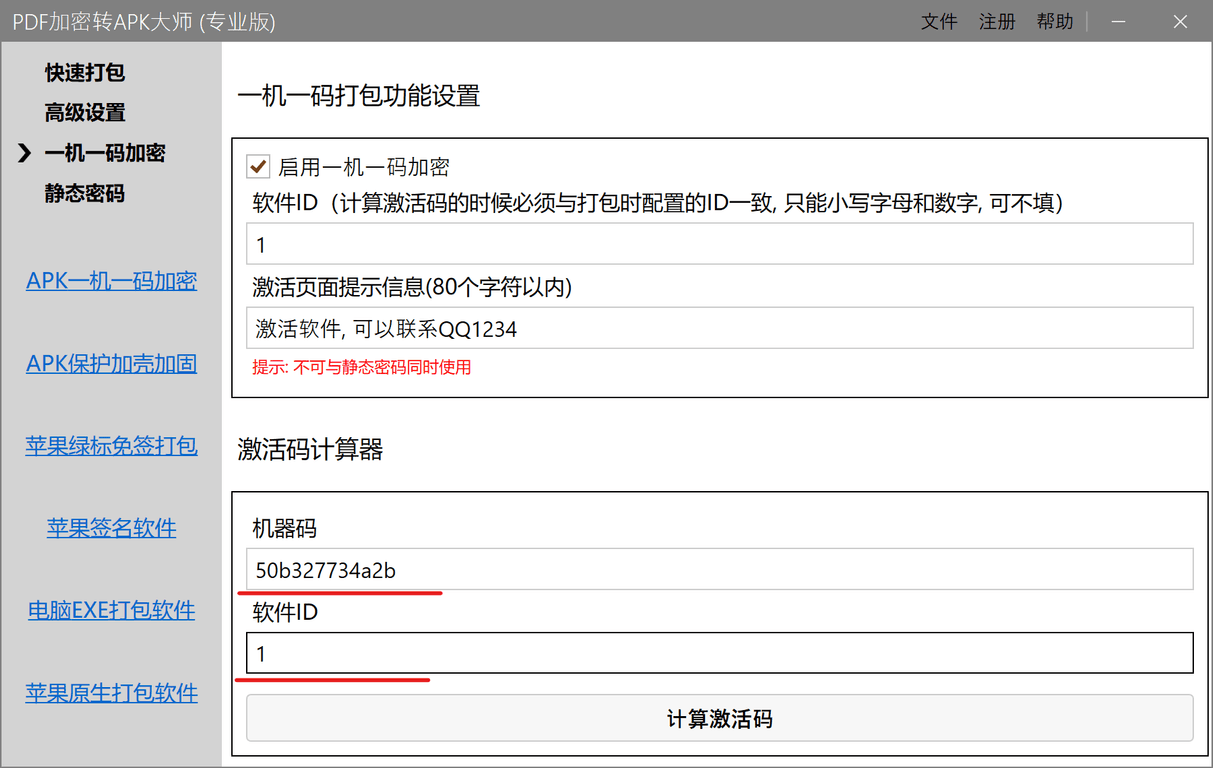1213x768 pixels.
Task: Click the top 软件ID input showing 1
Action: [719, 243]
